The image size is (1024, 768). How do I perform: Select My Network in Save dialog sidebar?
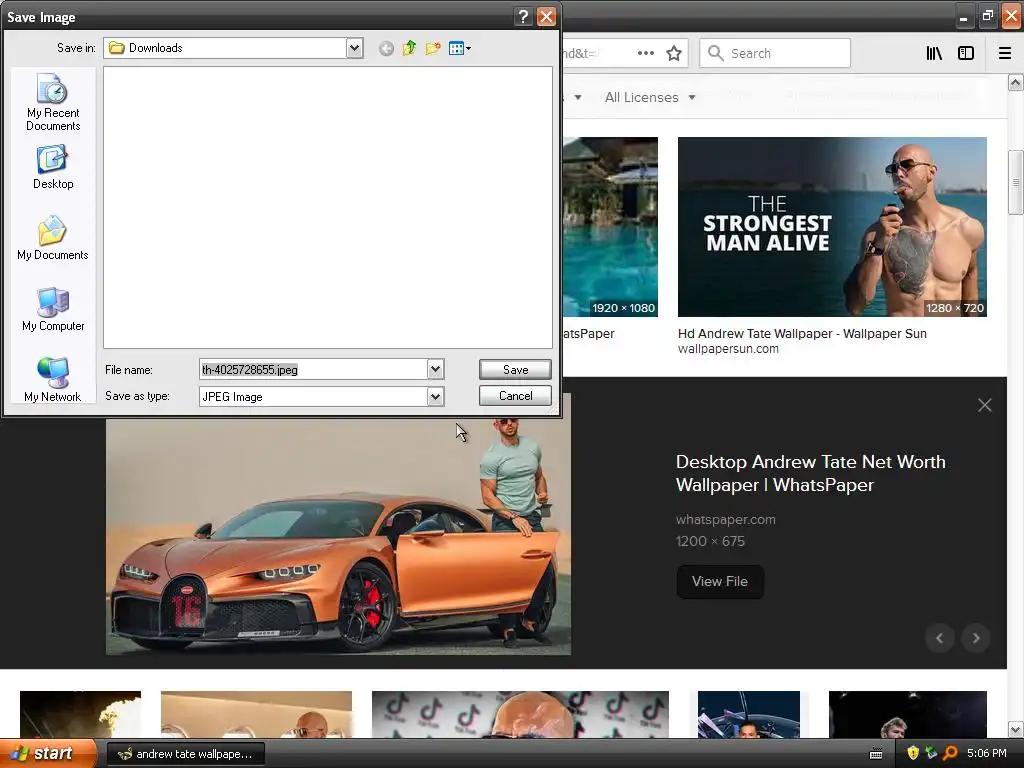pyautogui.click(x=53, y=379)
